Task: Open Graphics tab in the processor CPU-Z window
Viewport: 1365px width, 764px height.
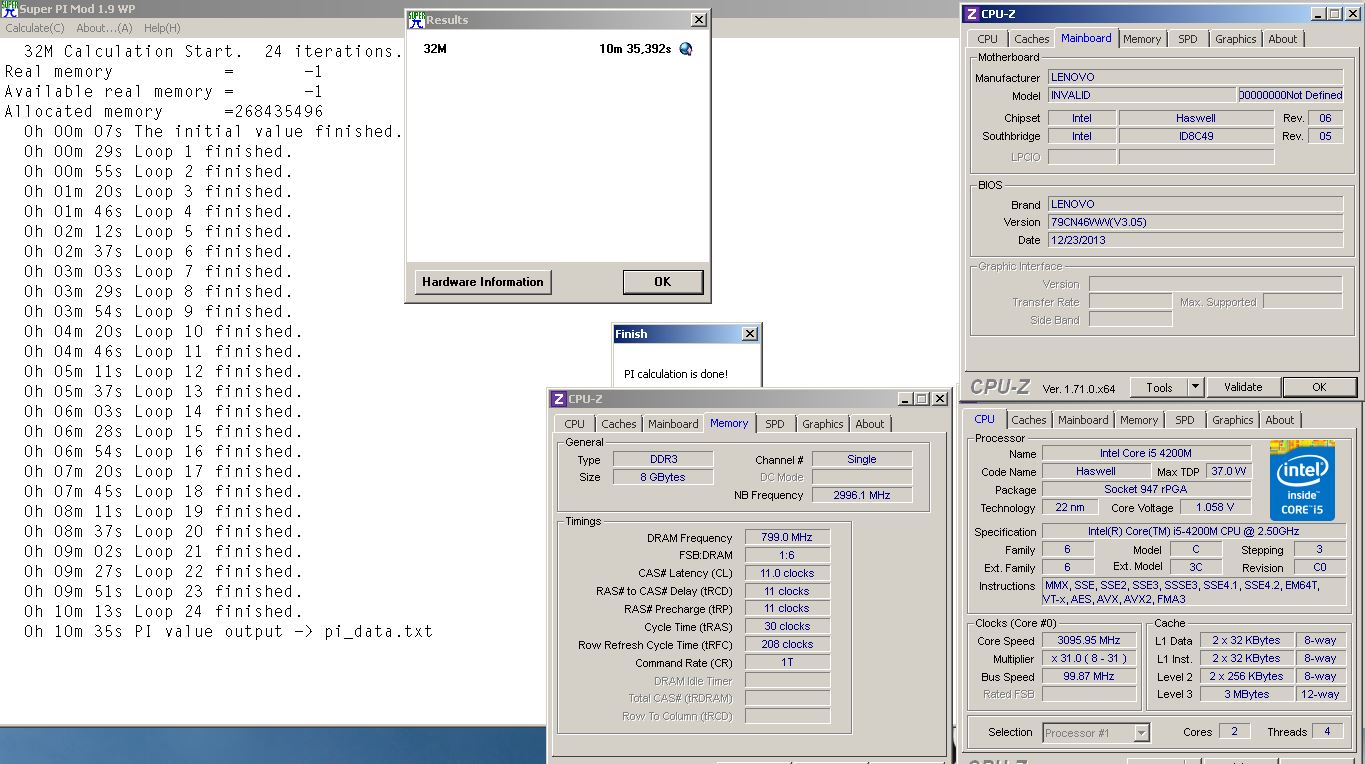Action: coord(1233,420)
